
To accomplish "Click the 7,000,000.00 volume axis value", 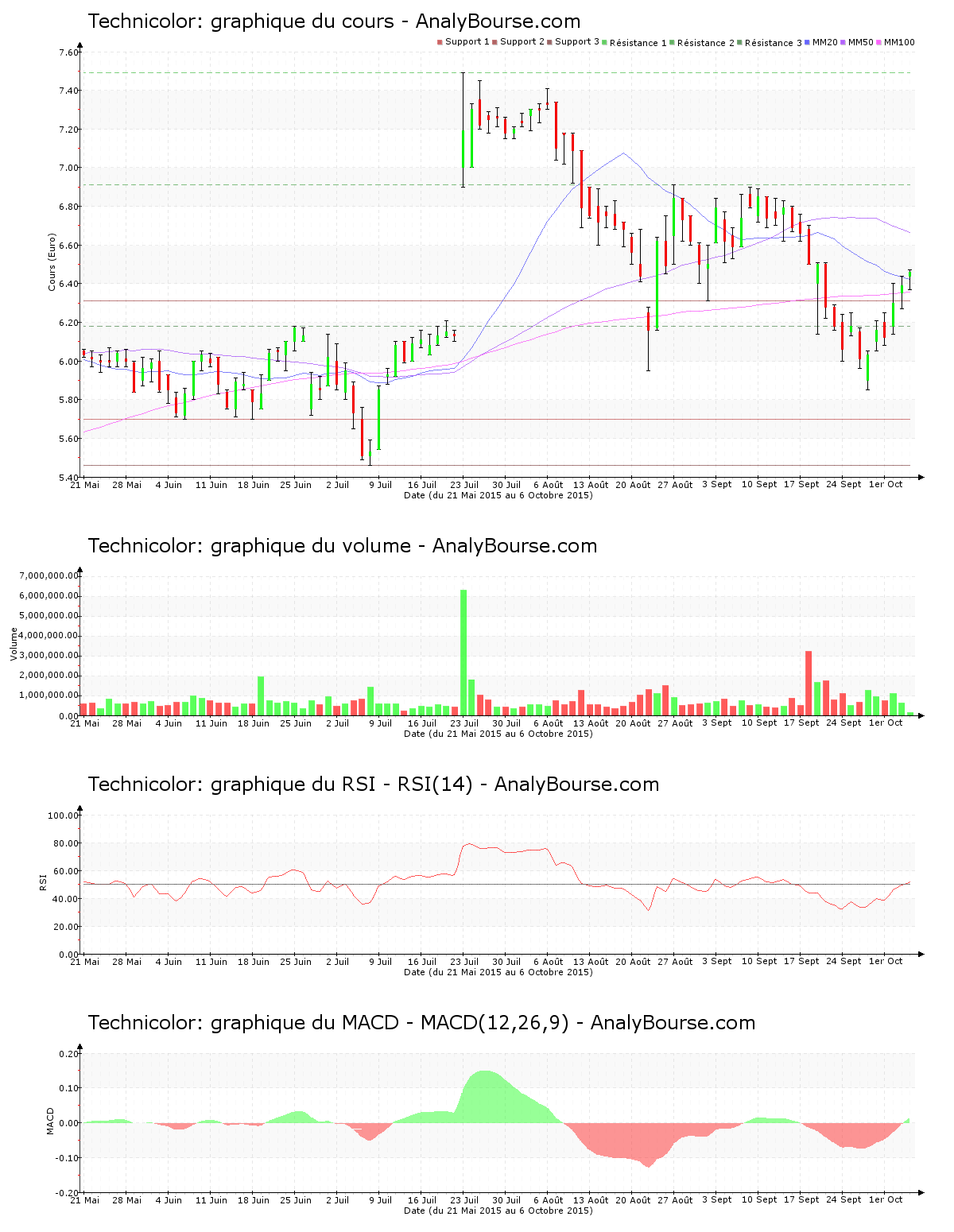I will pos(48,575).
